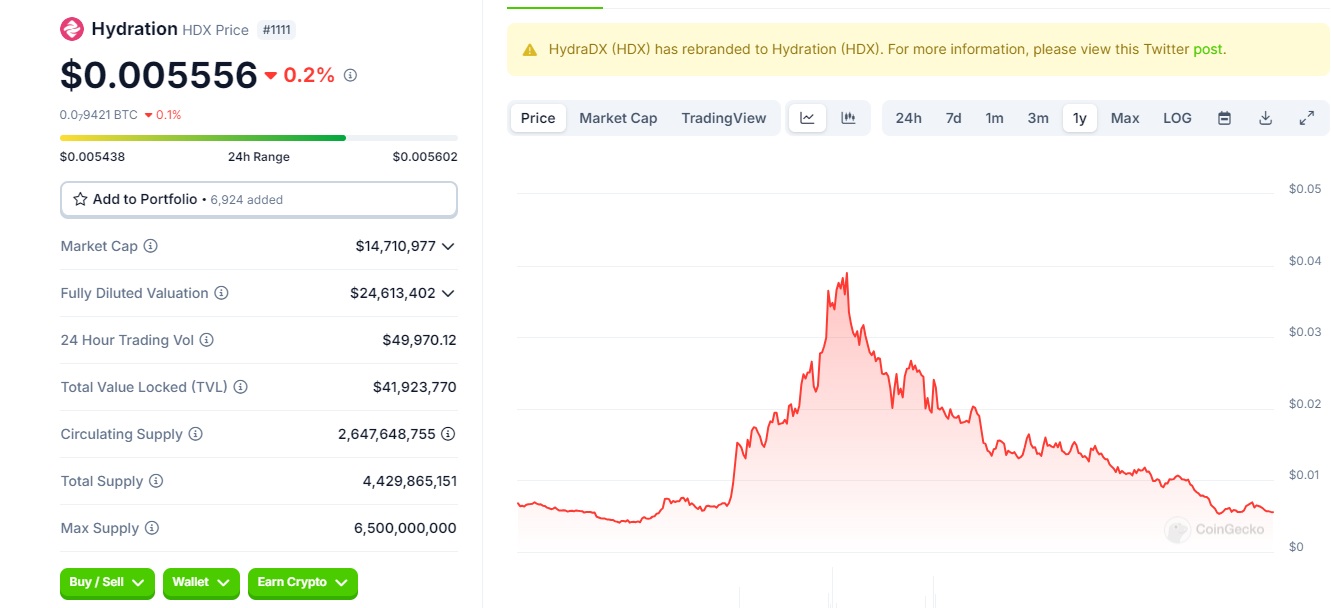Select the 24h time range
The width and height of the screenshot is (1331, 608).
pos(908,118)
